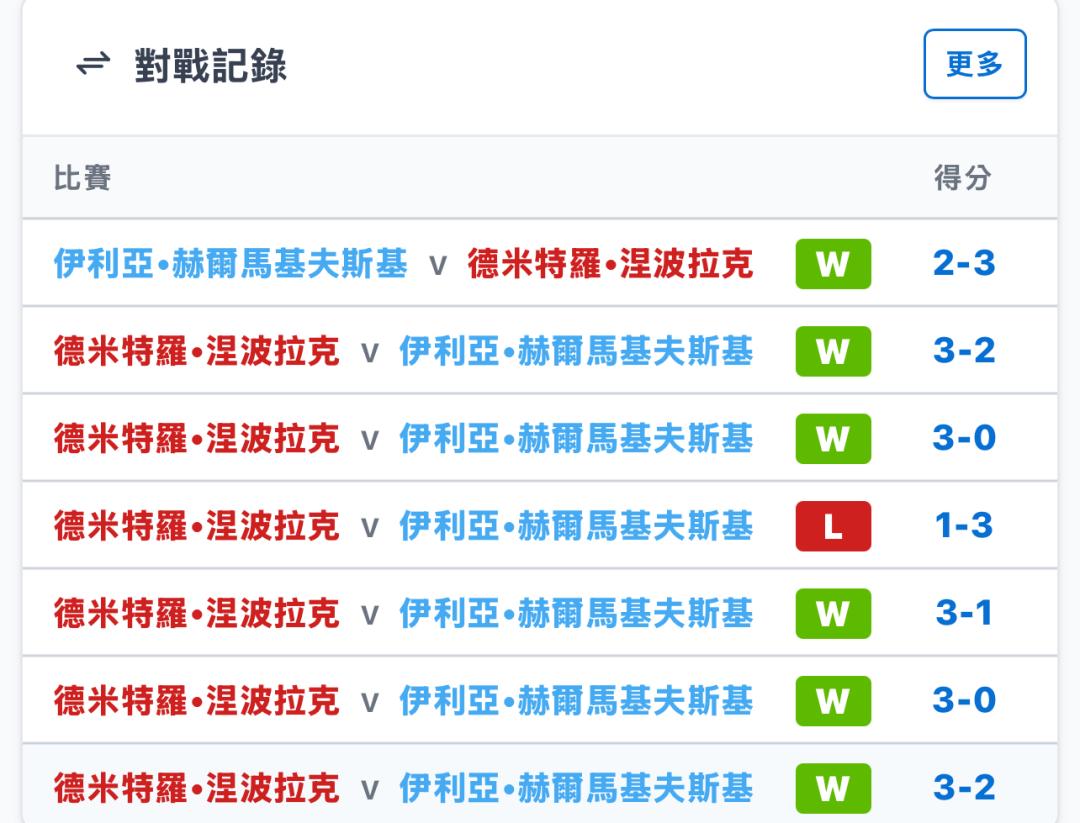Open the 2-3 score link
The height and width of the screenshot is (823, 1080).
(964, 263)
